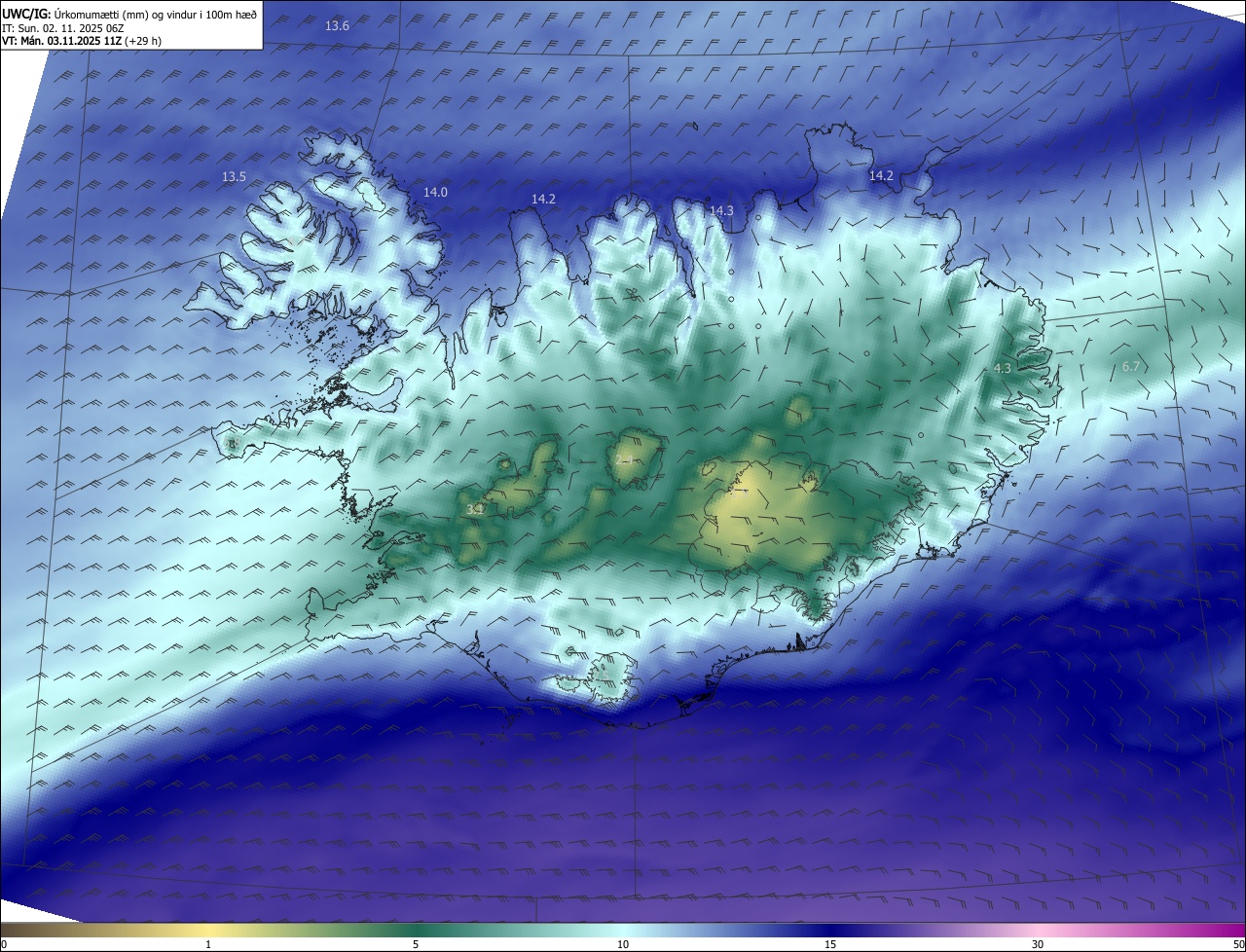Click the 3.1 value label on the map

474,510
